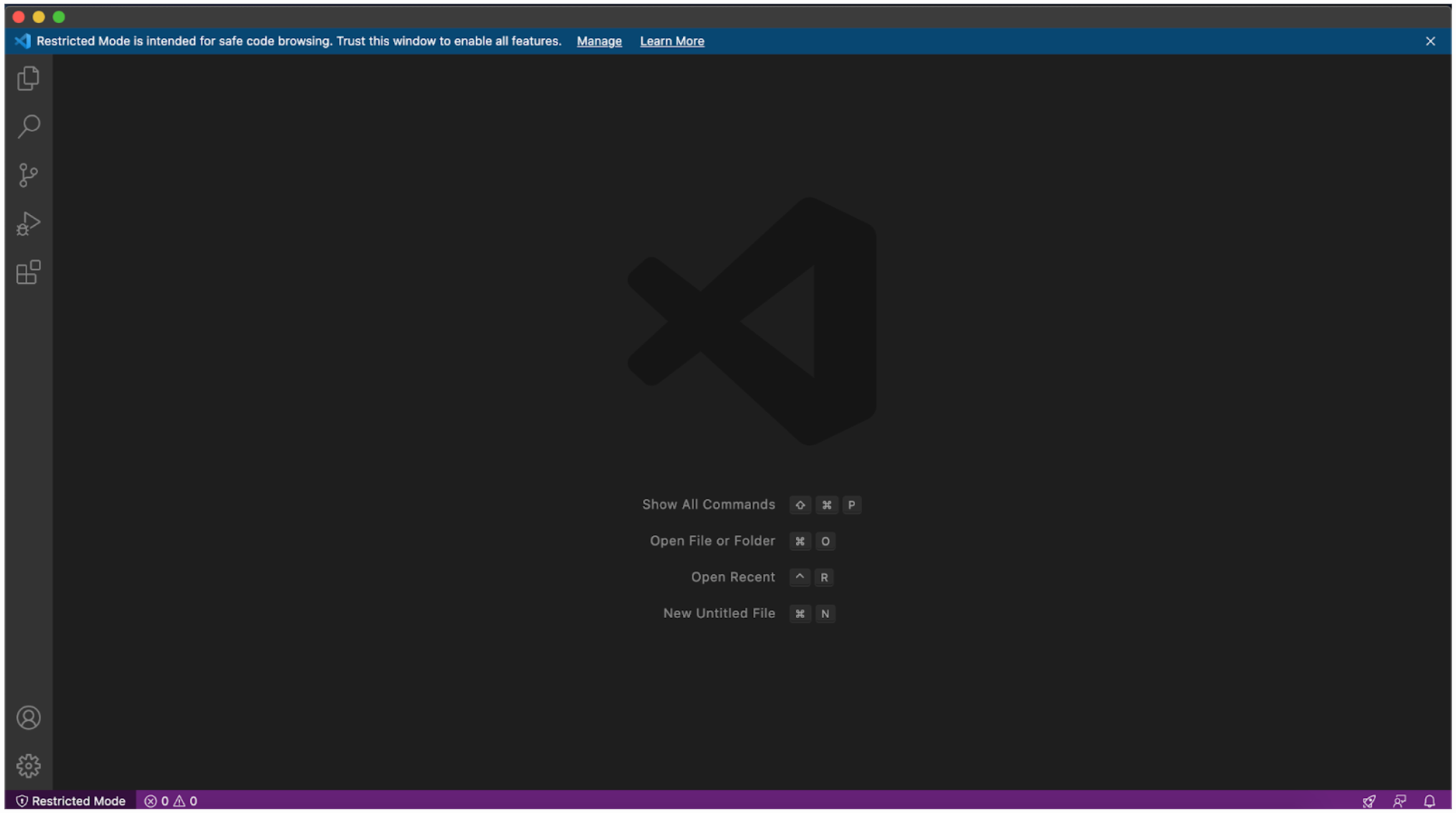Dismiss the Restricted Mode banner
Screen dimensions: 1456x813
pos(1430,42)
